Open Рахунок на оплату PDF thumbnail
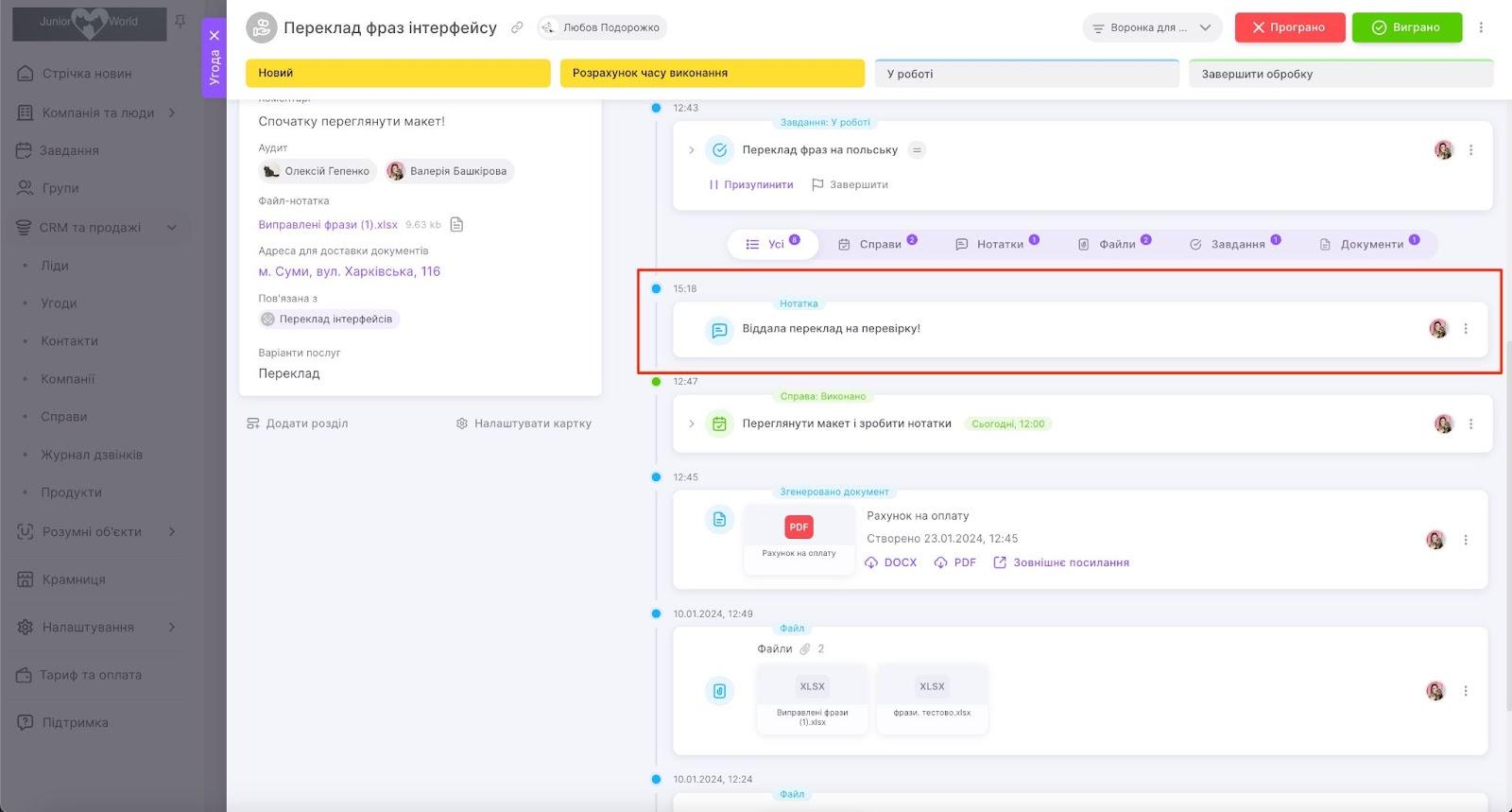The height and width of the screenshot is (812, 1512). point(799,539)
